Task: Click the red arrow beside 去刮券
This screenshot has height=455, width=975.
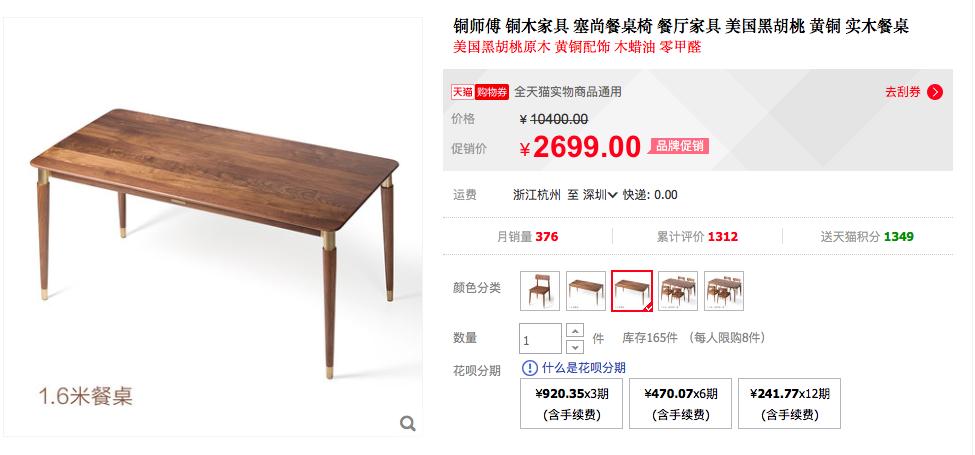Action: click(x=935, y=92)
